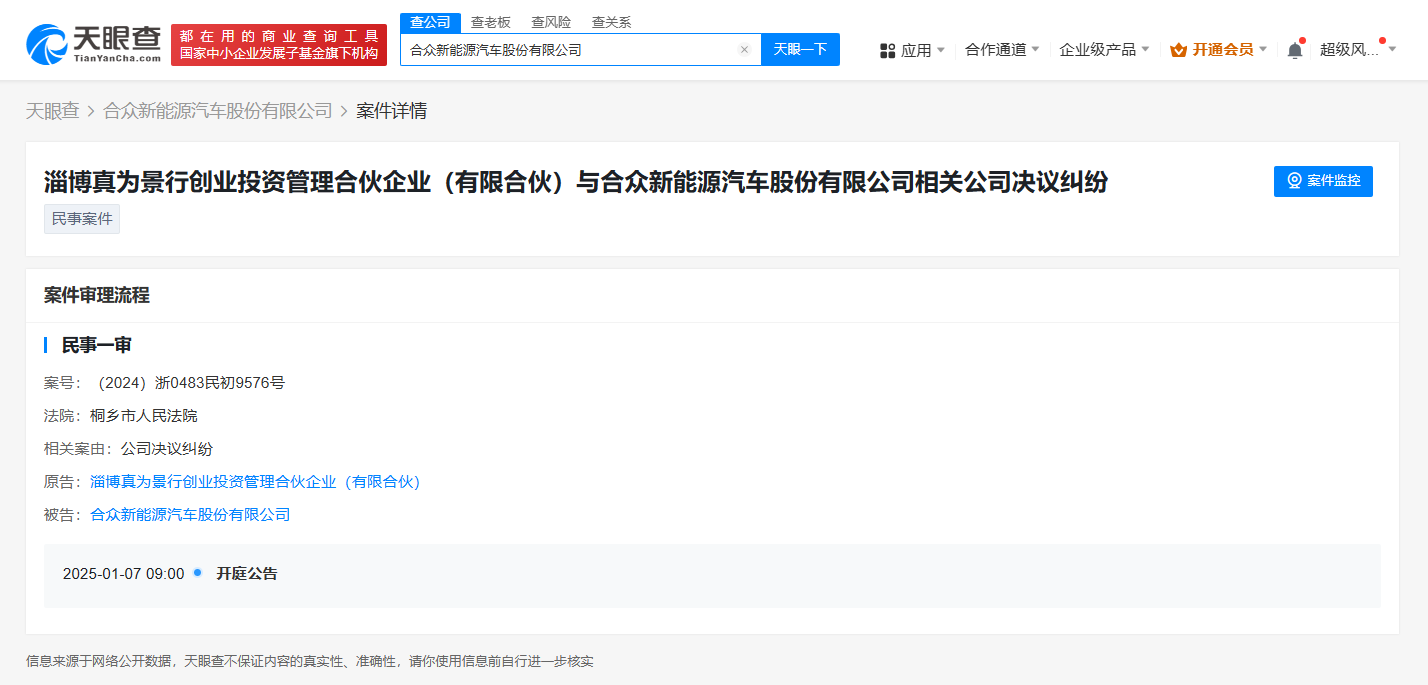Viewport: 1428px width, 685px height.
Task: Switch to the 查老板 tab
Action: click(491, 21)
